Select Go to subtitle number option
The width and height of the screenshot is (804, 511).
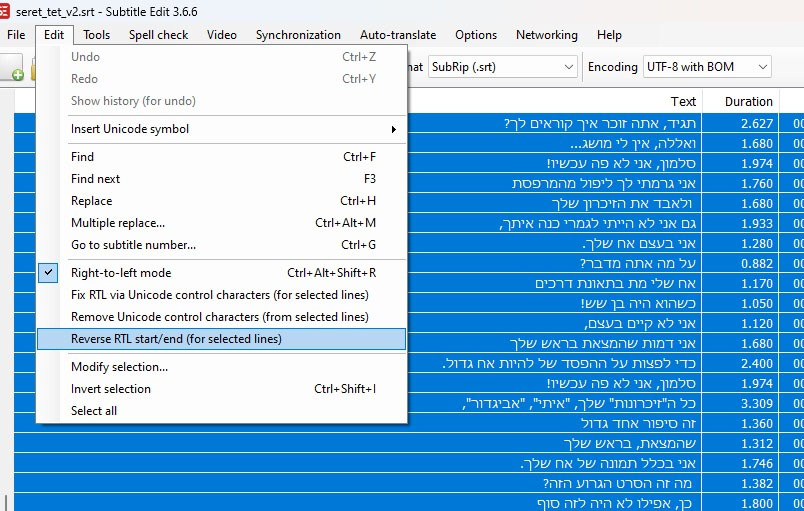click(133, 245)
